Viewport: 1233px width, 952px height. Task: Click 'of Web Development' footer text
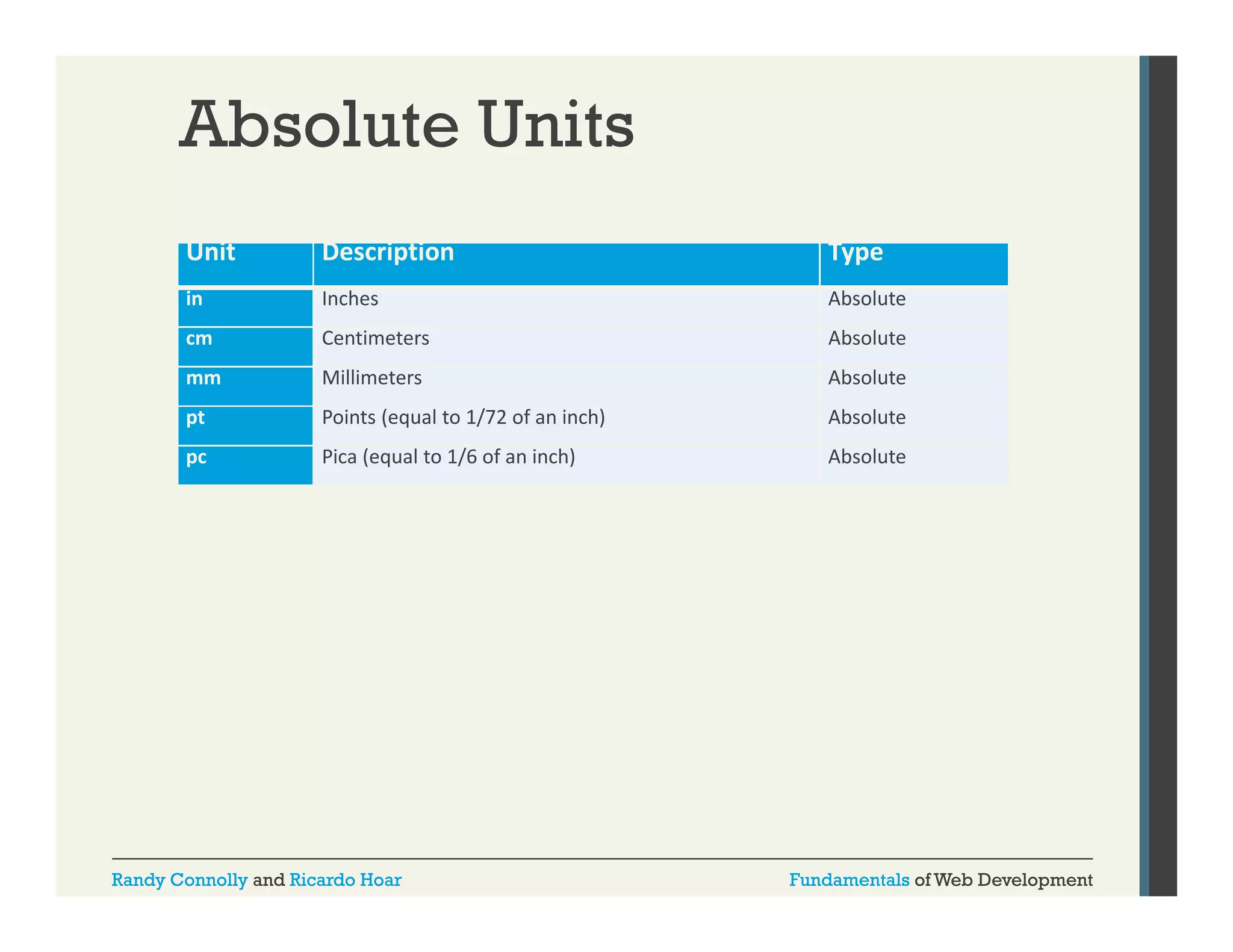click(1004, 880)
